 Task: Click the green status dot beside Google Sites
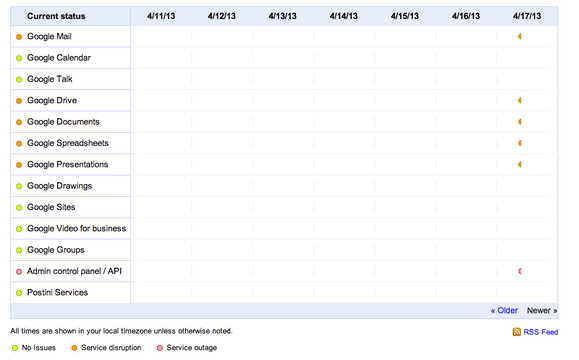[19, 208]
